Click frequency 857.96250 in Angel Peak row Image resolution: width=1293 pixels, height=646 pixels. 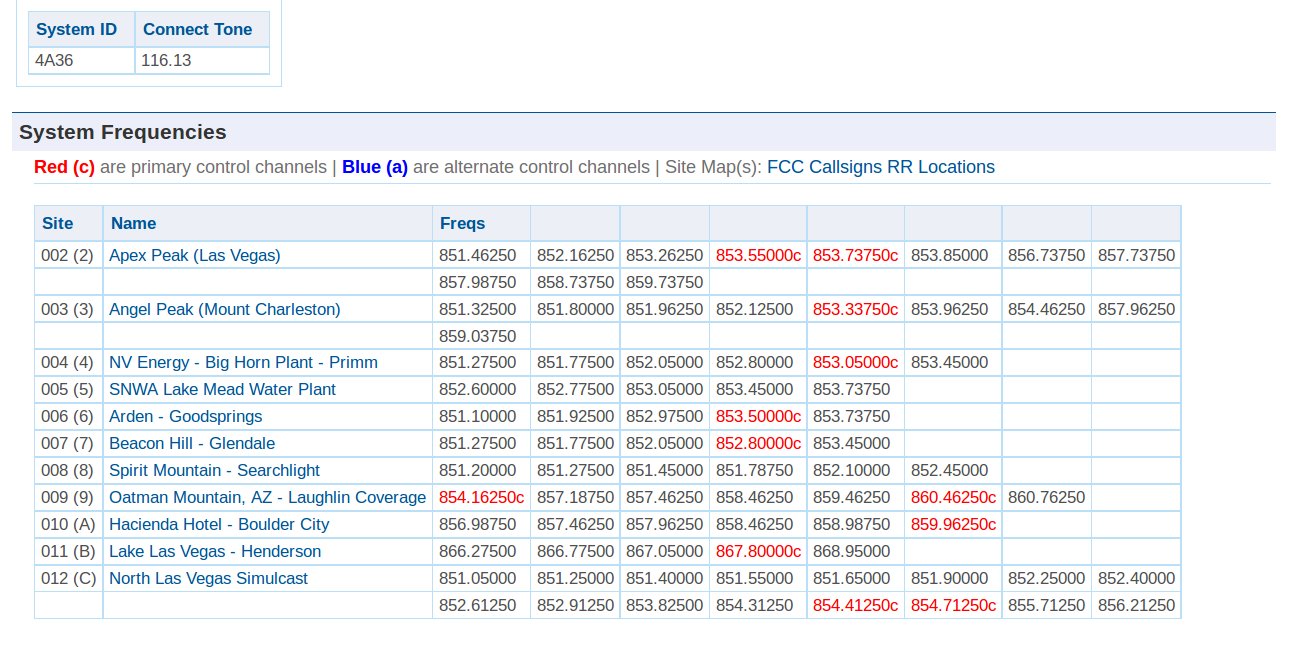point(1136,309)
